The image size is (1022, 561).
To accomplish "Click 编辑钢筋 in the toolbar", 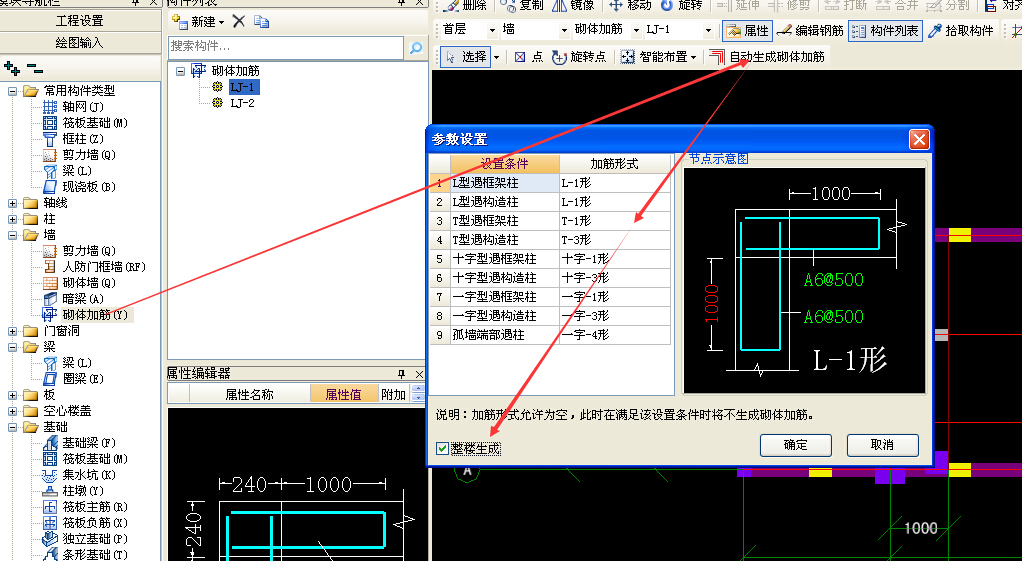I will point(811,31).
